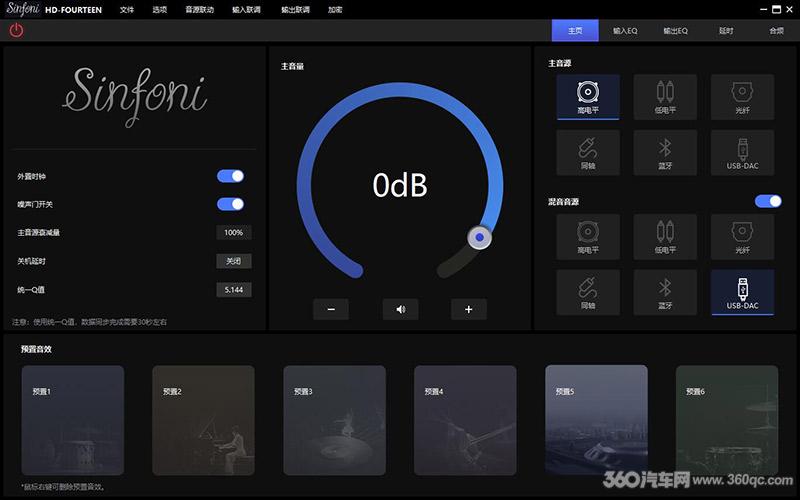The width and height of the screenshot is (800, 500).
Task: Switch to the rightmost 合频 tab
Action: pos(777,31)
